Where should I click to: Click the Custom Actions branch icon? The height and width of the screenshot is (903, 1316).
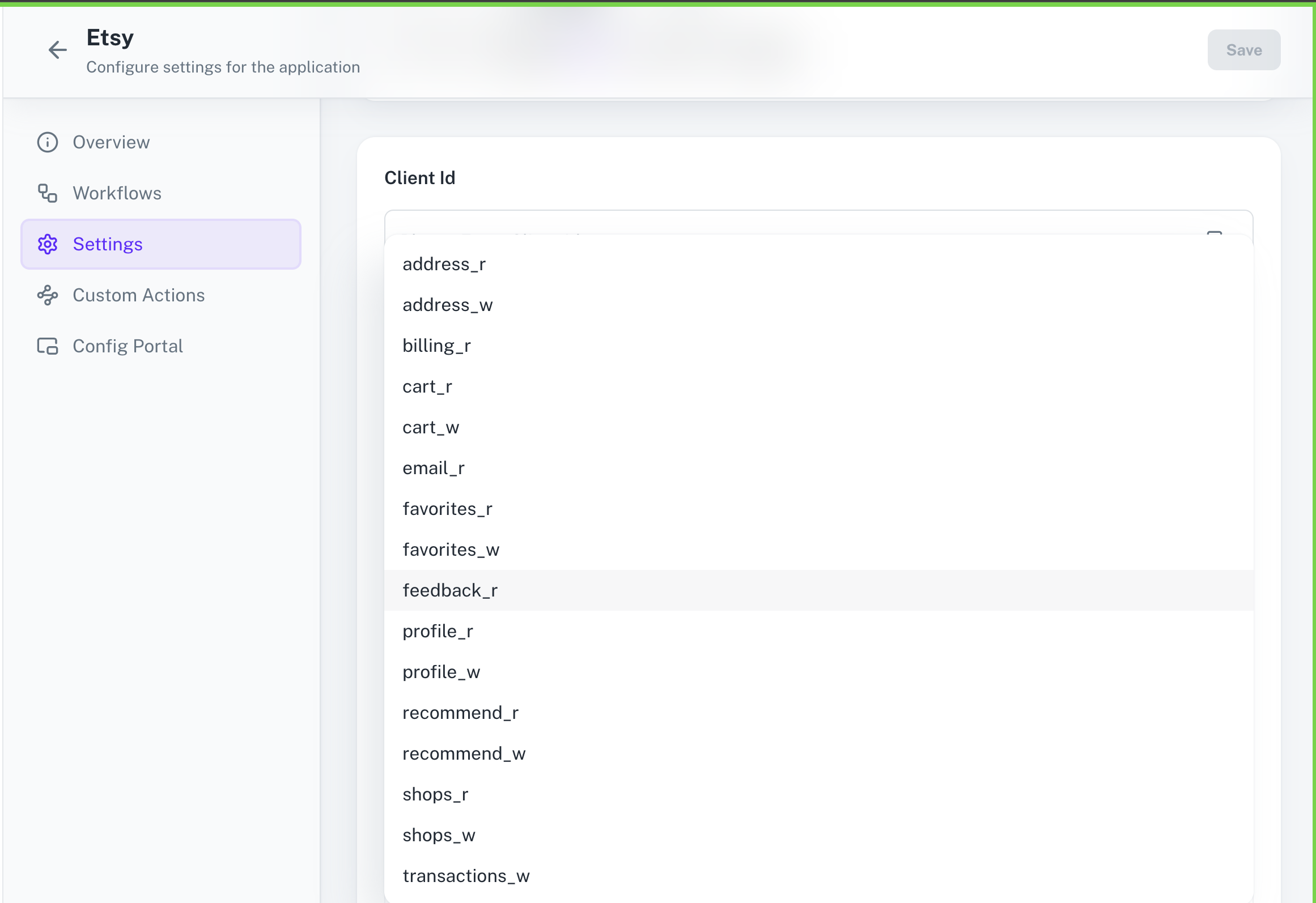[47, 295]
